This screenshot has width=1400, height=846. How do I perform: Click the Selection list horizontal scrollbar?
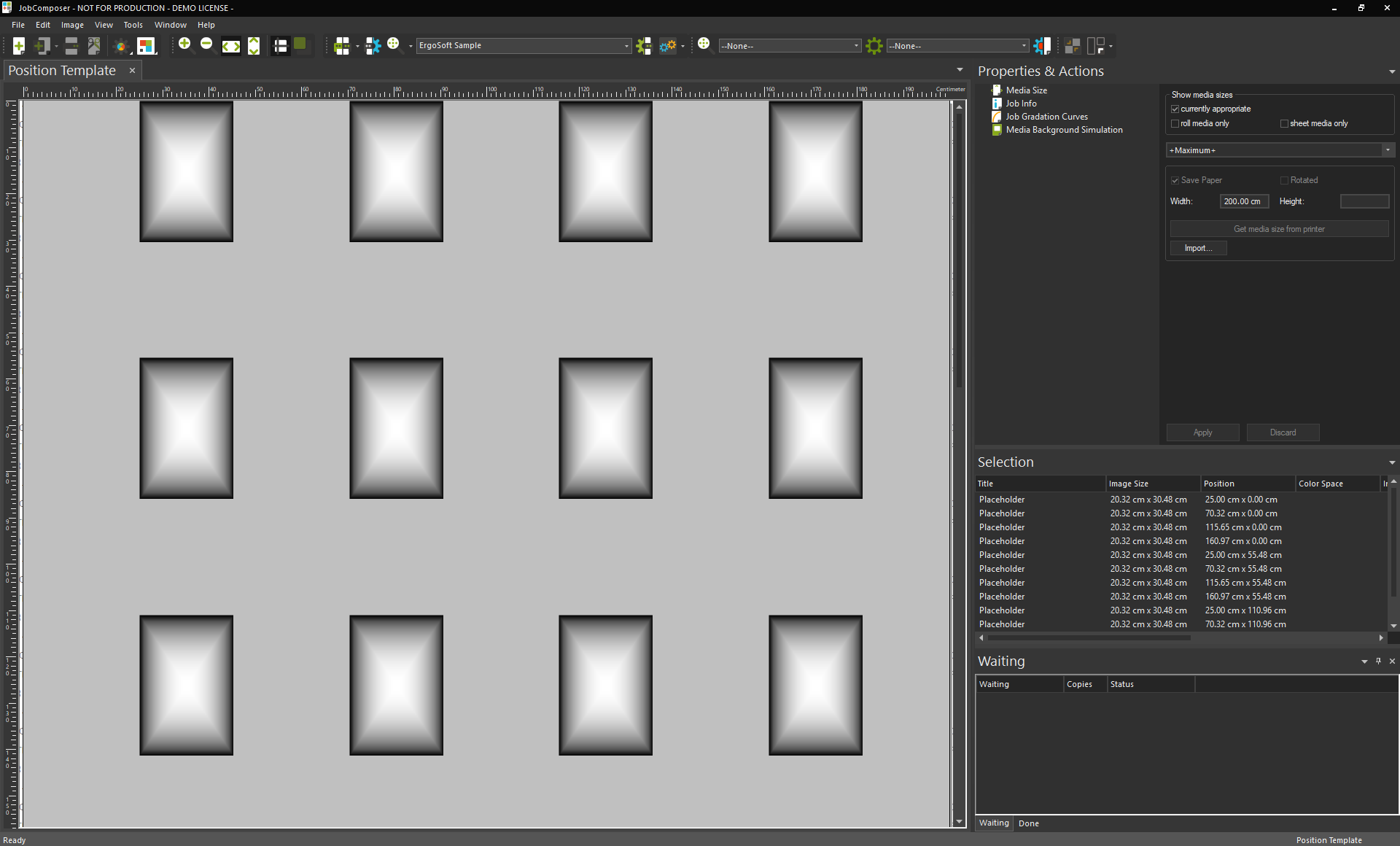click(x=1090, y=638)
